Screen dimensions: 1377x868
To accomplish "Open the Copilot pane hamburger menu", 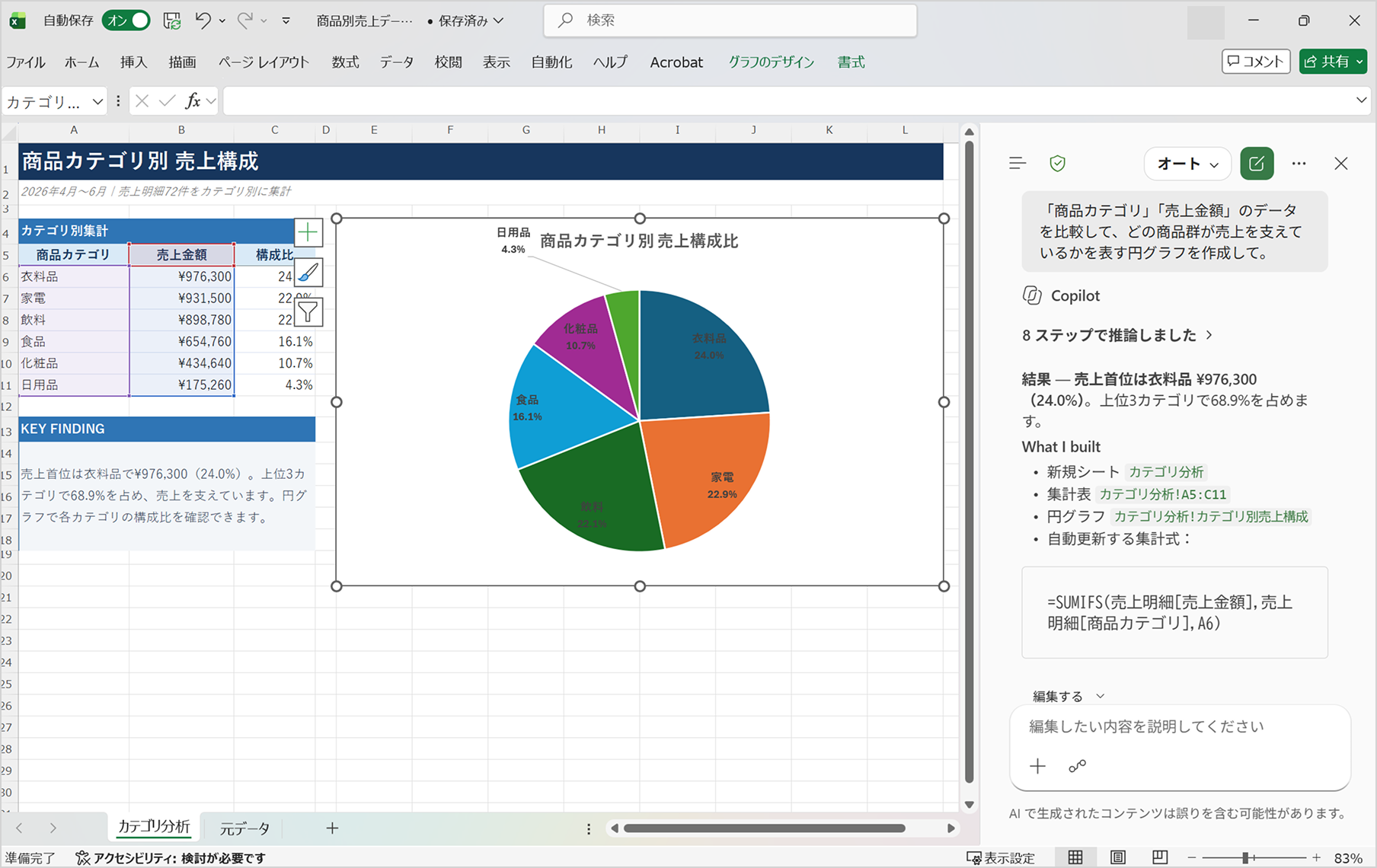I will coord(1018,163).
